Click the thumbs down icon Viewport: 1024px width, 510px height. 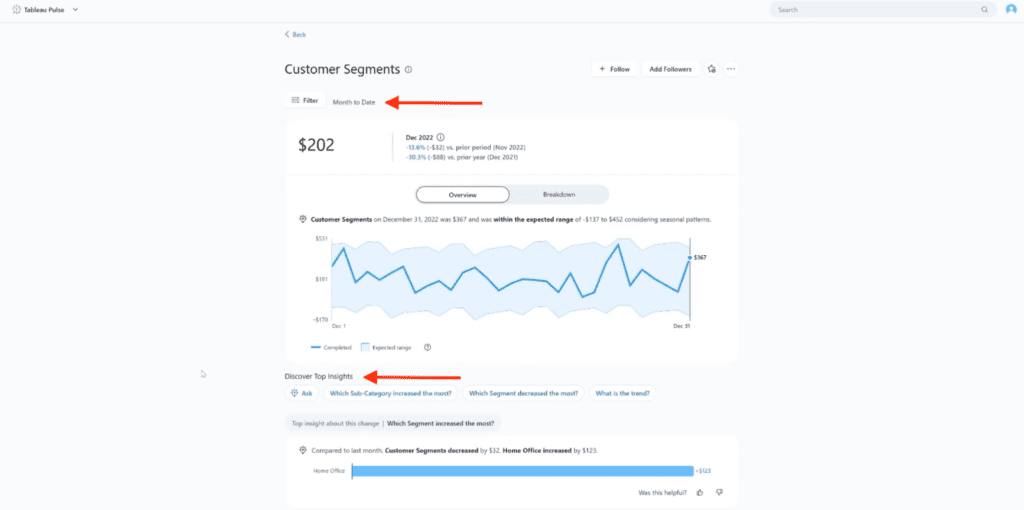click(720, 492)
